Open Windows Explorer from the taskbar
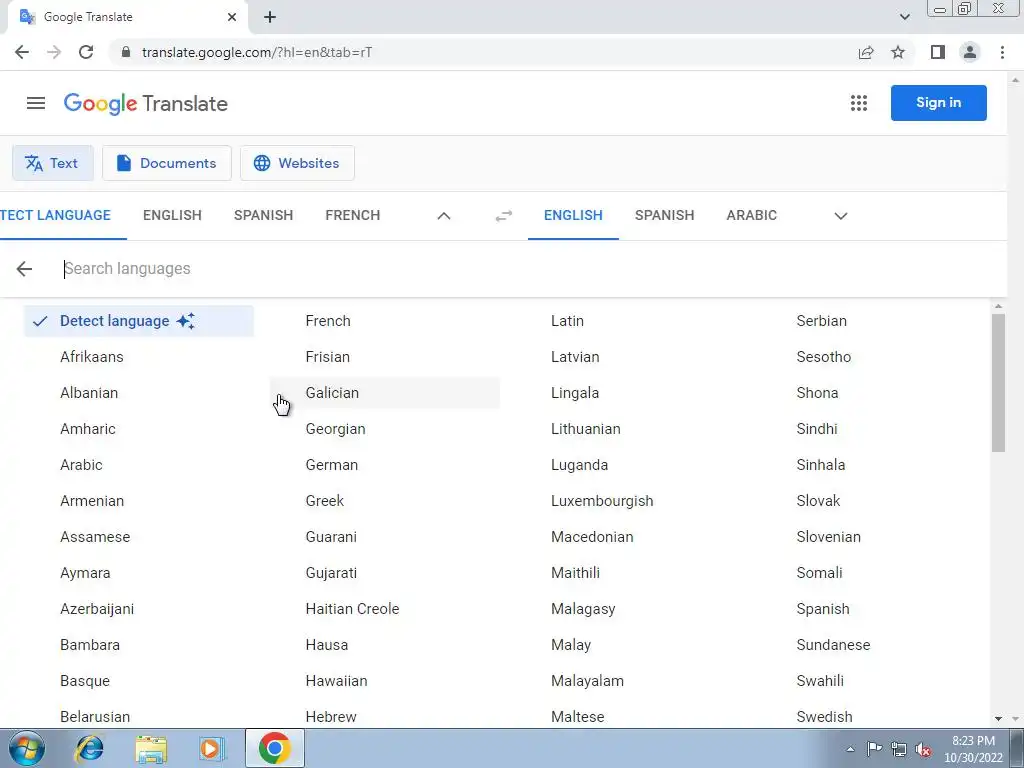1024x768 pixels. point(151,748)
